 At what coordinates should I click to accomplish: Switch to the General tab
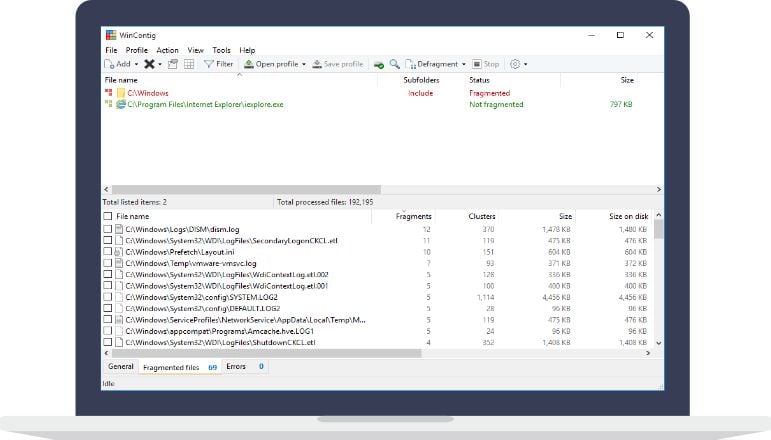[120, 367]
